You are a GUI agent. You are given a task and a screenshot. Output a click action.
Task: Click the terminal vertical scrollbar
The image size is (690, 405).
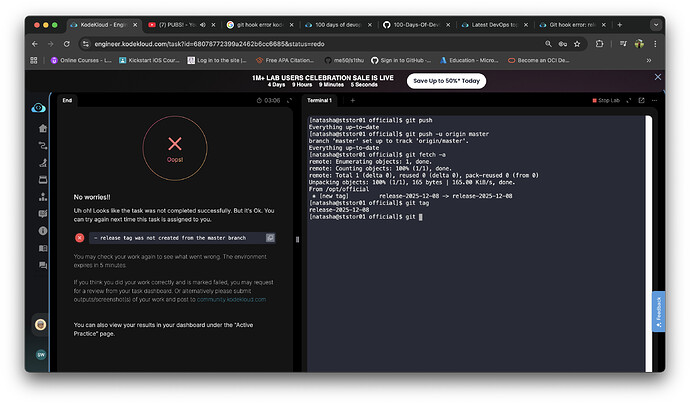tap(648, 244)
